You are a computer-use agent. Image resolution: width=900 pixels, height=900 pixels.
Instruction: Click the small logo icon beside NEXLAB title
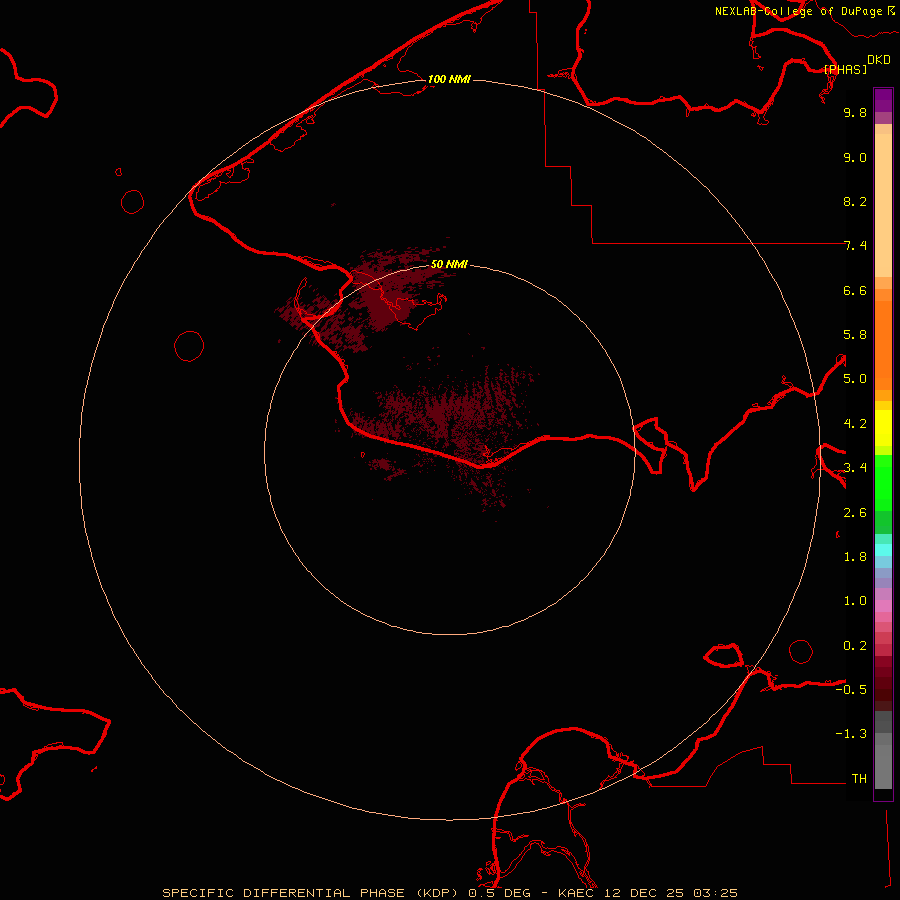pos(890,11)
